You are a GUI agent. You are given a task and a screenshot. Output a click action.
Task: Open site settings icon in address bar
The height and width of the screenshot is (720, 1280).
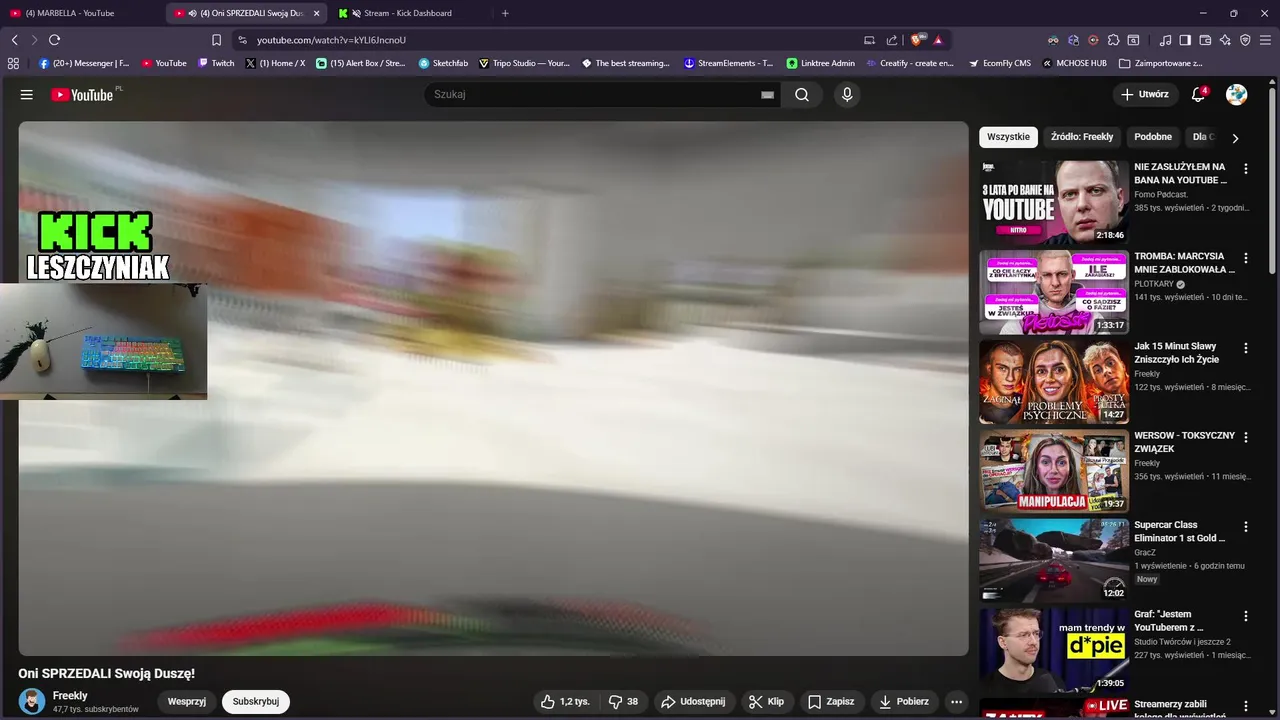pos(242,40)
